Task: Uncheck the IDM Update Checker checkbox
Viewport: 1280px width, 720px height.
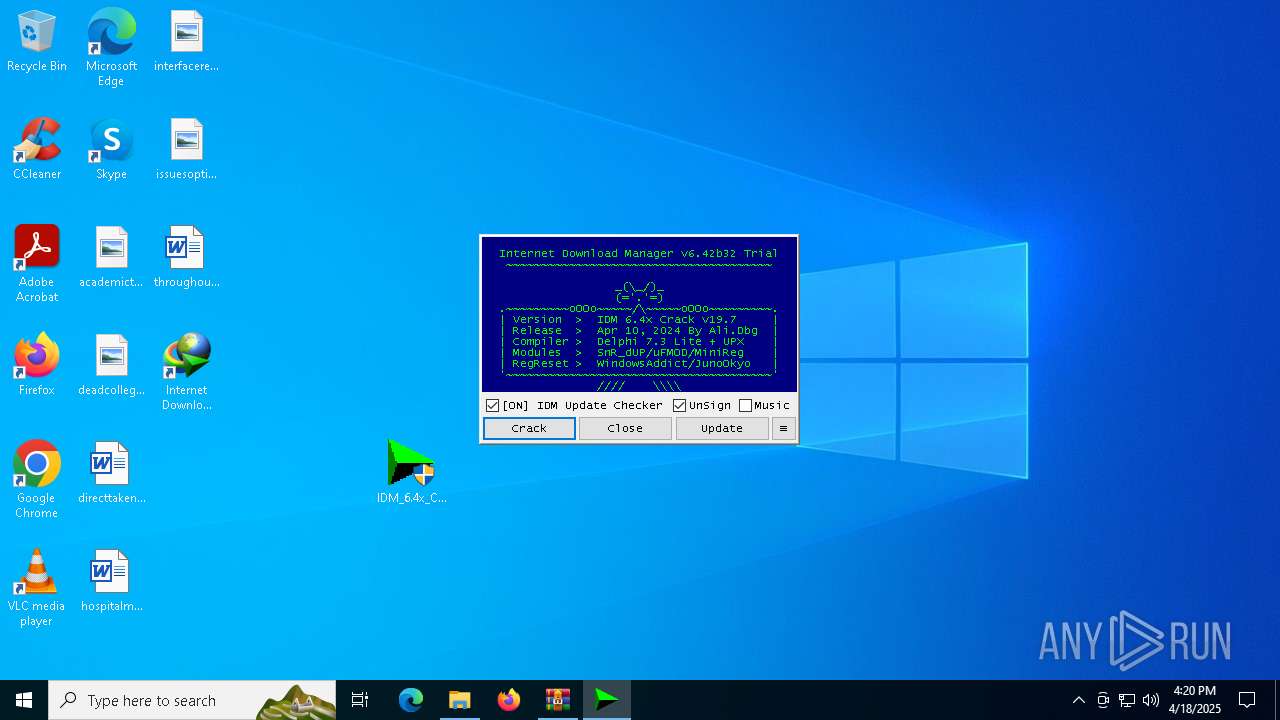Action: click(492, 405)
